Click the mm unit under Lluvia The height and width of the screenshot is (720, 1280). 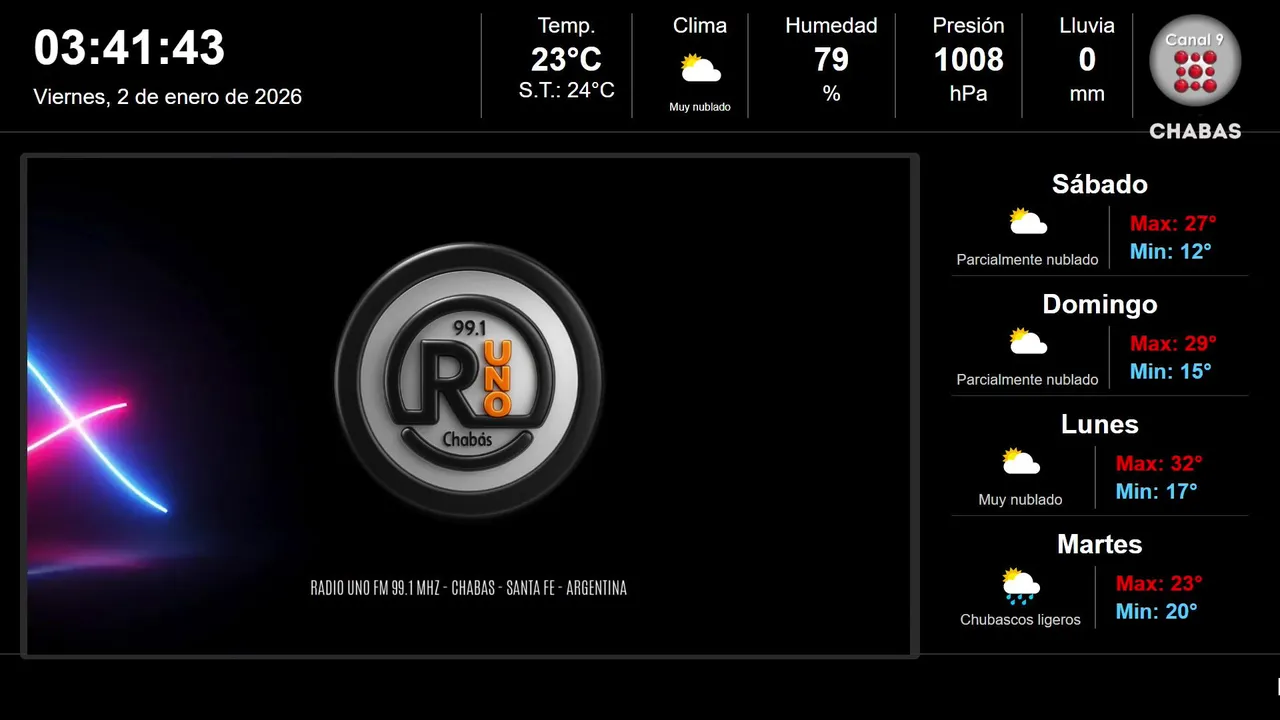coord(1087,95)
